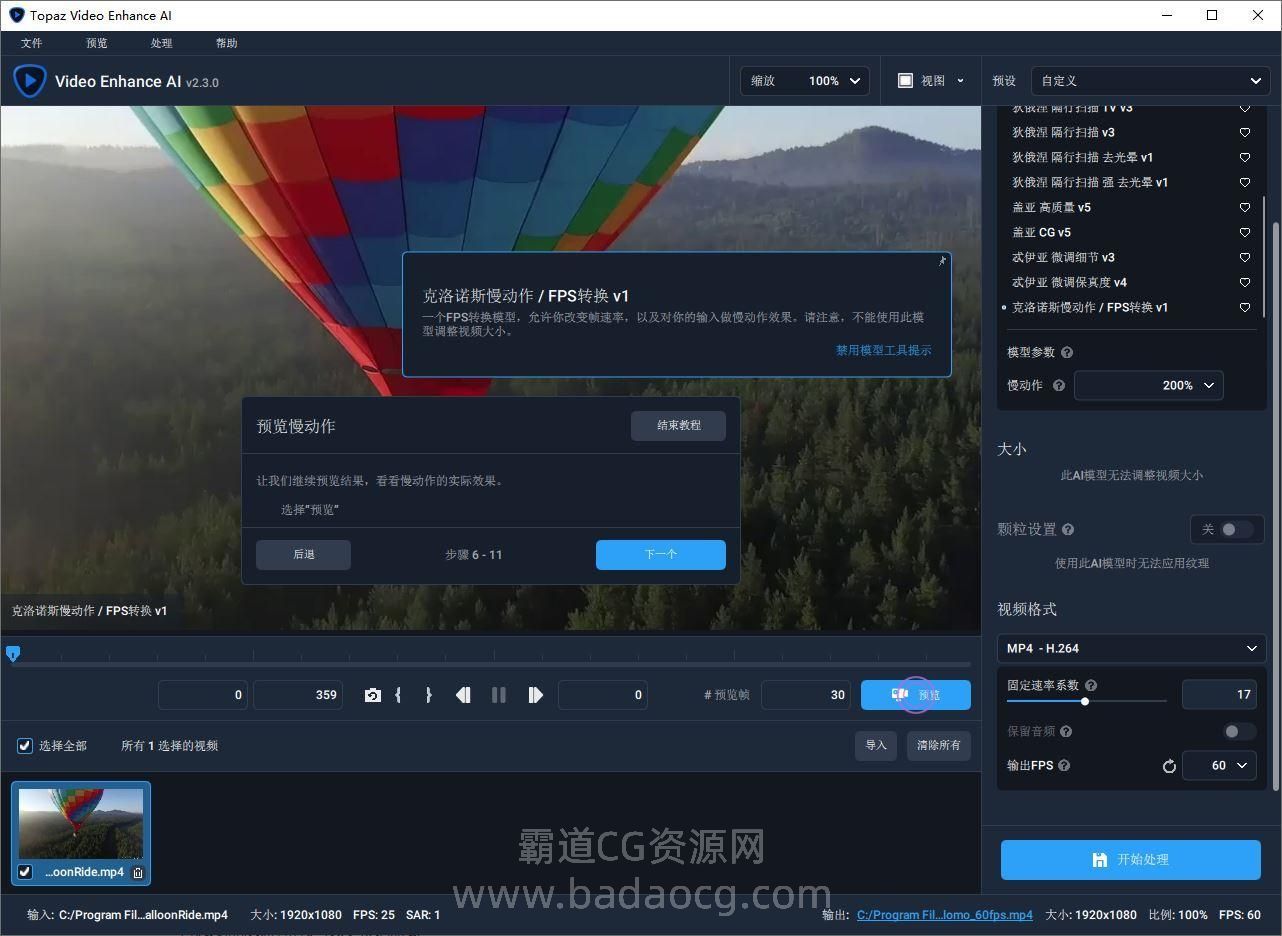
Task: Open the 缩放 100% zoom dropdown
Action: click(805, 81)
